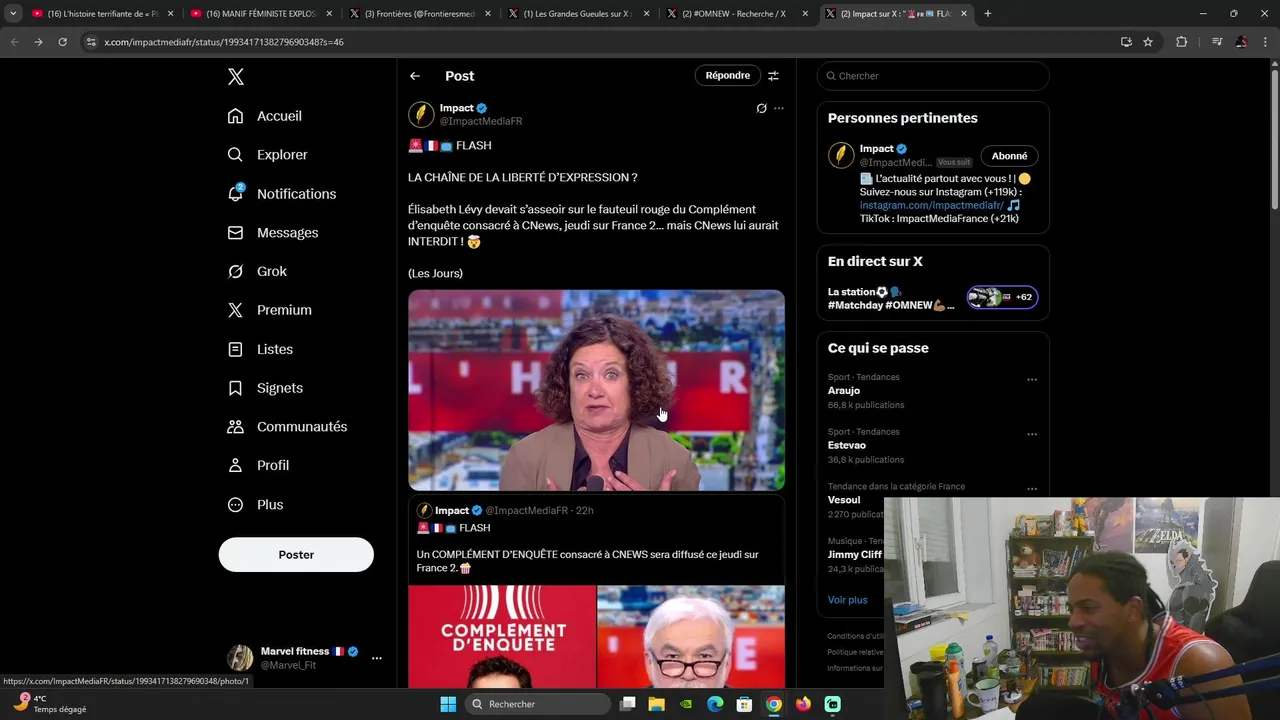Click the weather widget on taskbar
Screen dimensions: 1280x720
[x=50, y=704]
